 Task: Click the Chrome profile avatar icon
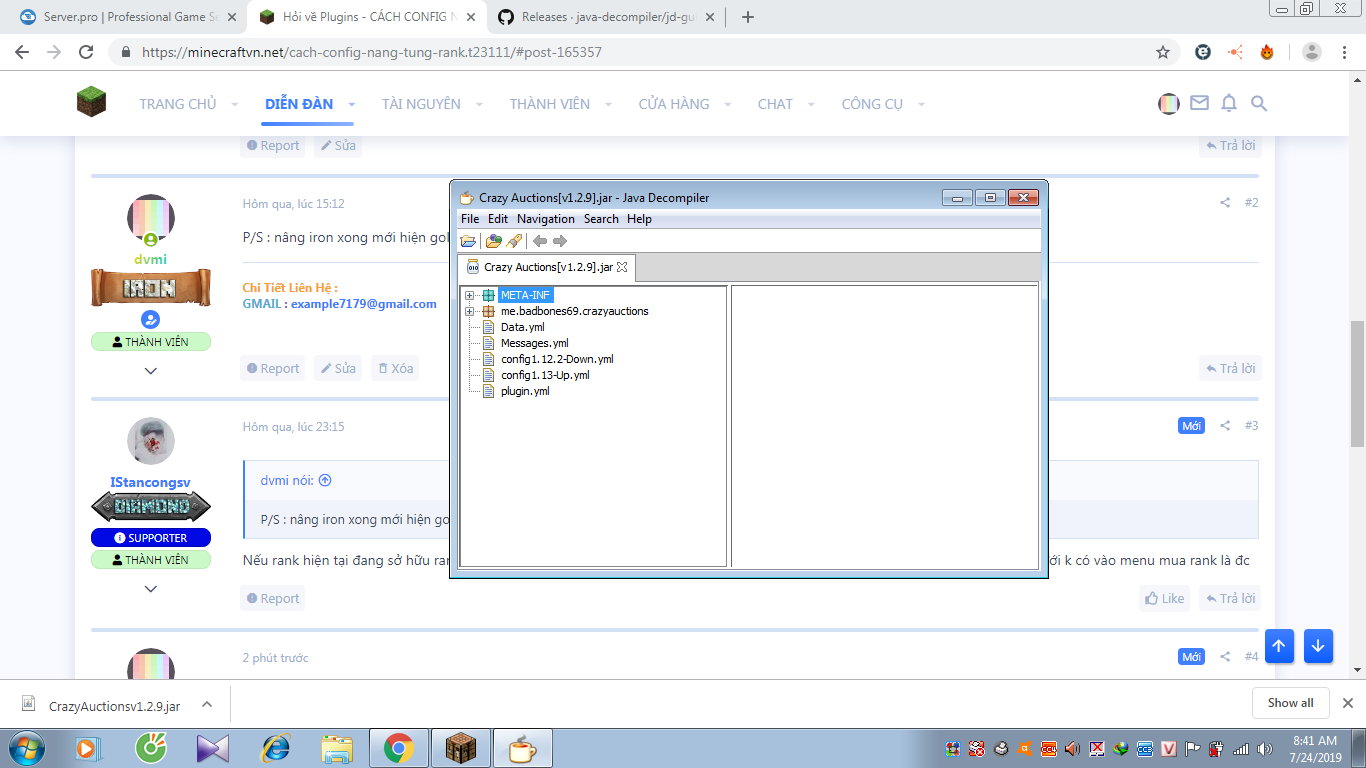[x=1312, y=52]
